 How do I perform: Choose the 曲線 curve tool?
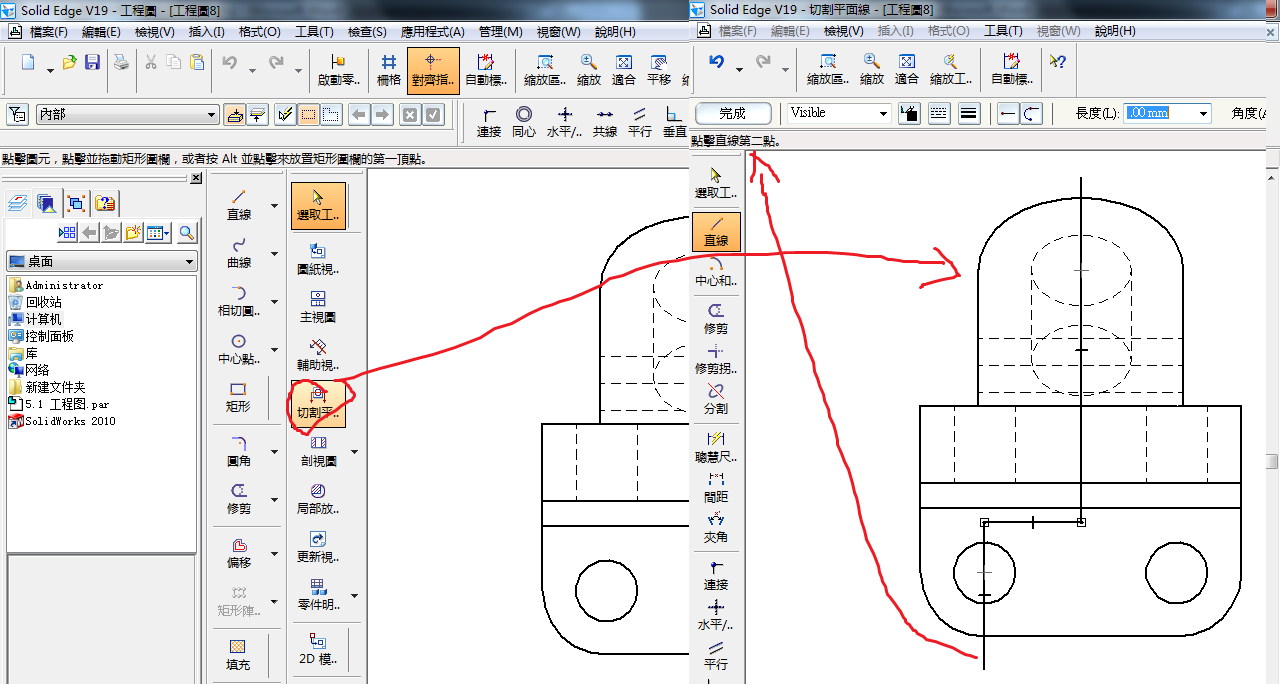238,252
